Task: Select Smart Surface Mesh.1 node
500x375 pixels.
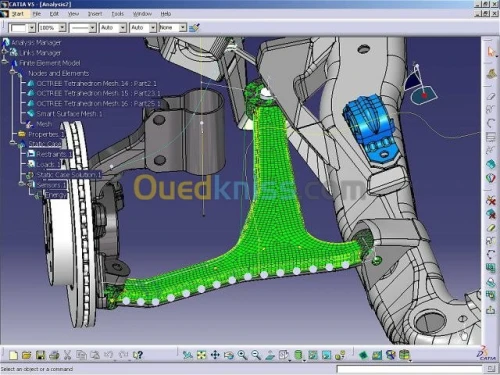Action: click(x=69, y=114)
